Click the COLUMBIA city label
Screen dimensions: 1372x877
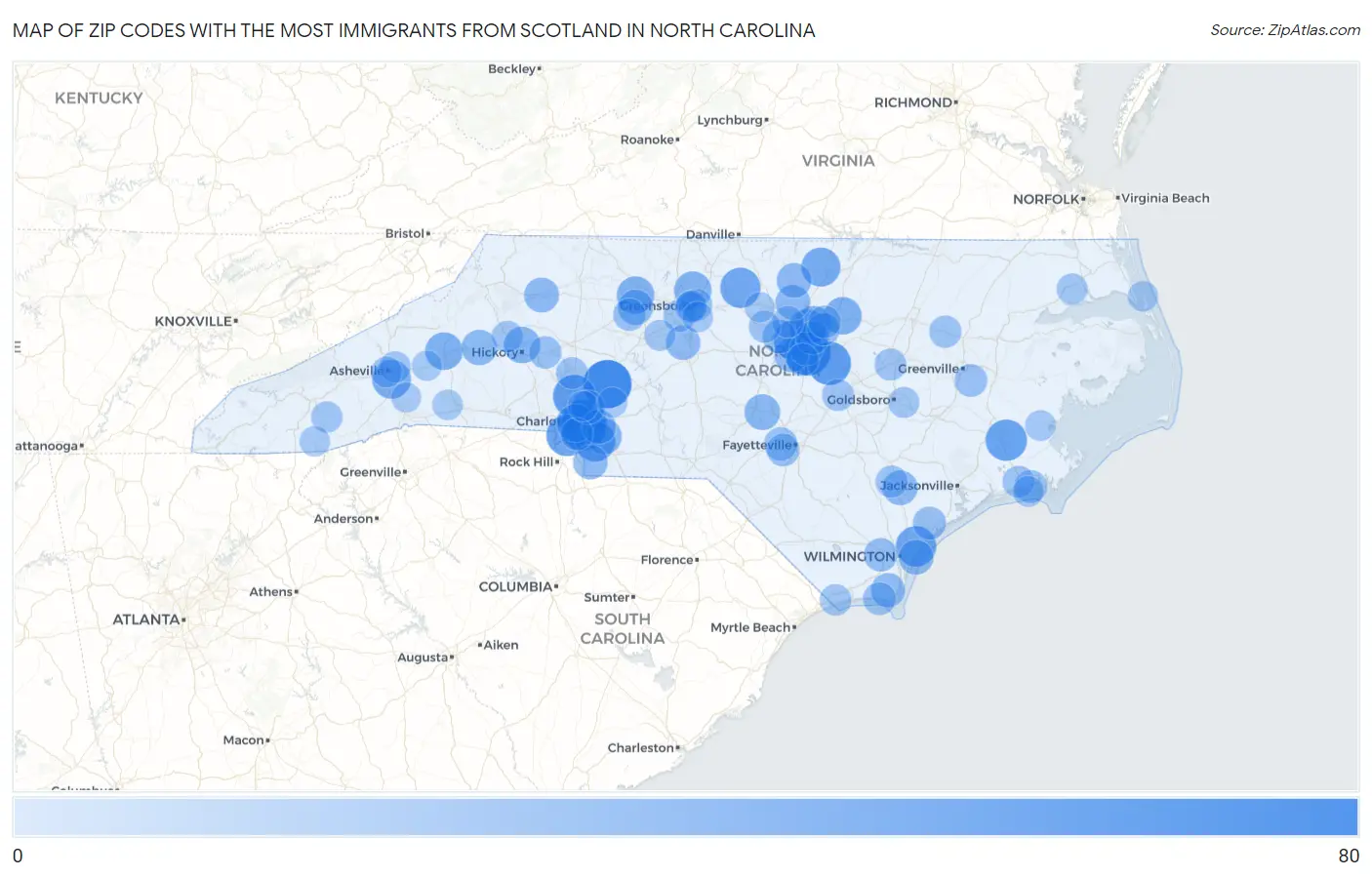tap(517, 587)
